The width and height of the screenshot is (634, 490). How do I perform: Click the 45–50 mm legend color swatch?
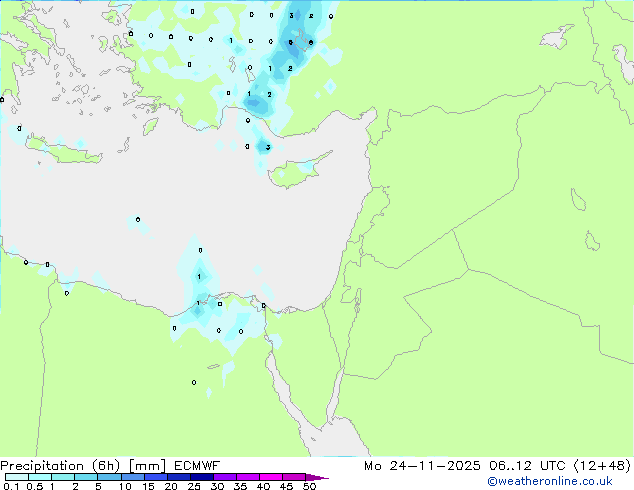tap(294, 477)
